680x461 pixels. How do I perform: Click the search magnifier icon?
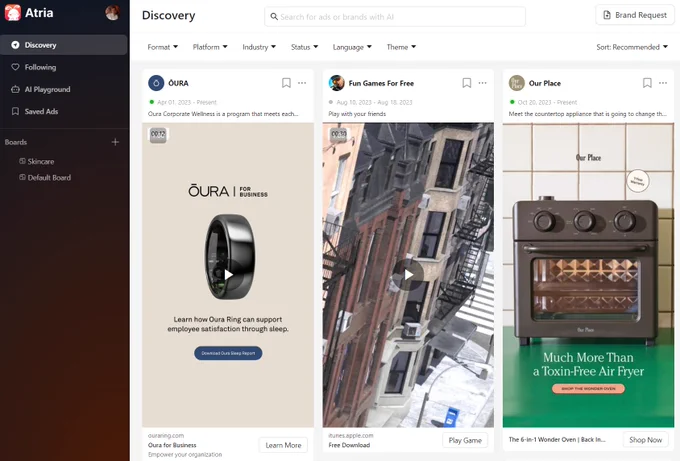274,16
